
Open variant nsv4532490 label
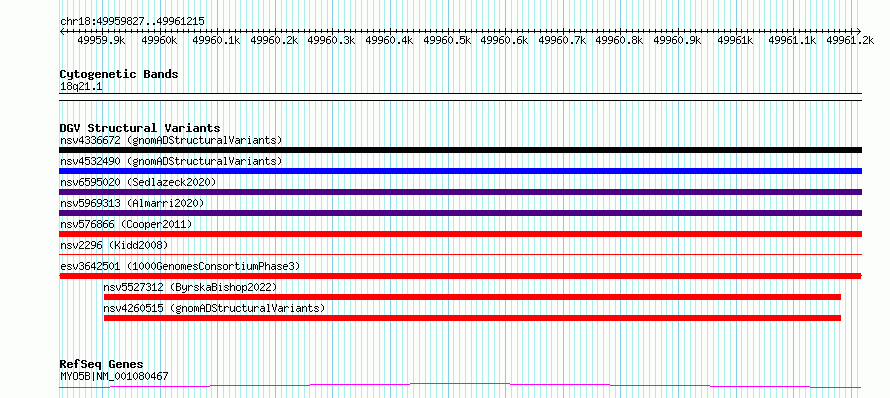point(171,161)
